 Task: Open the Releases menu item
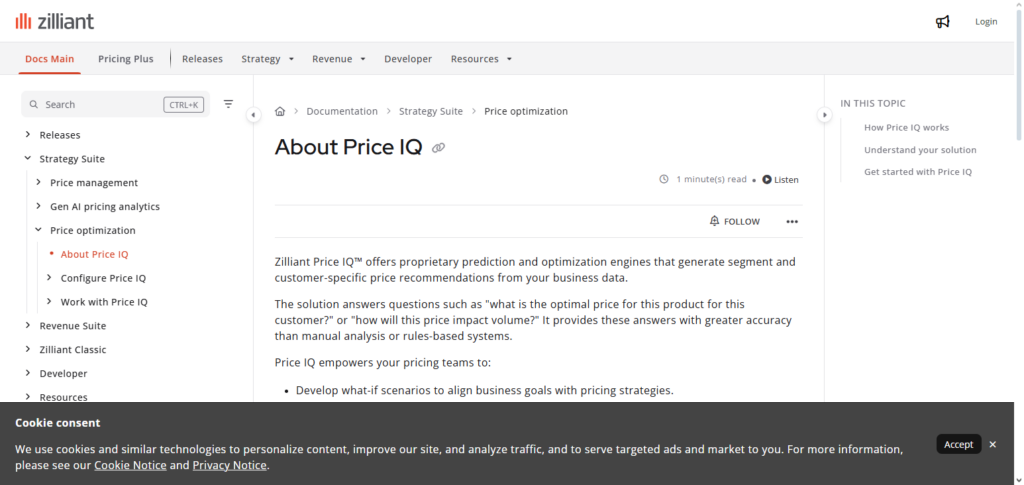click(x=202, y=59)
